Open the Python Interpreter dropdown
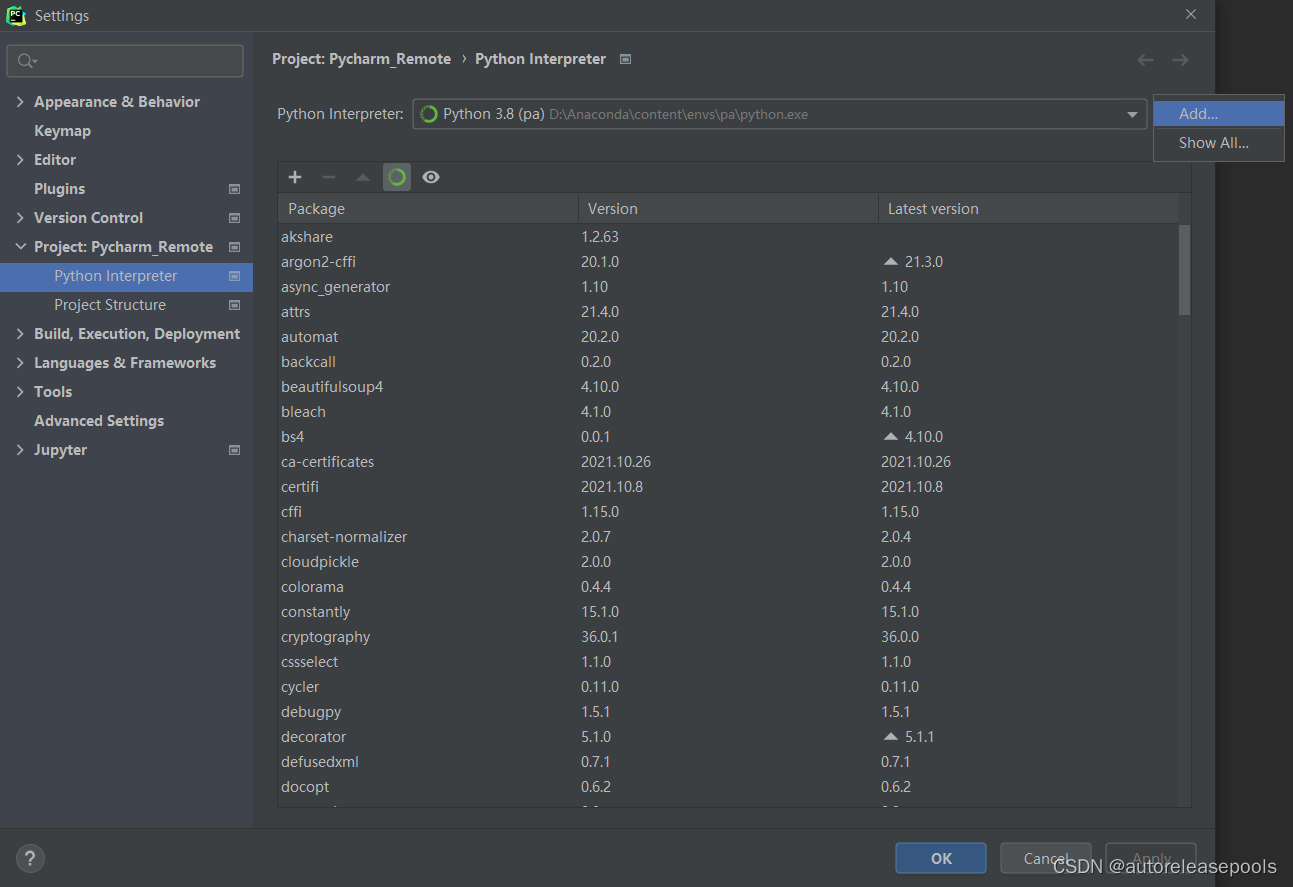 point(1132,114)
